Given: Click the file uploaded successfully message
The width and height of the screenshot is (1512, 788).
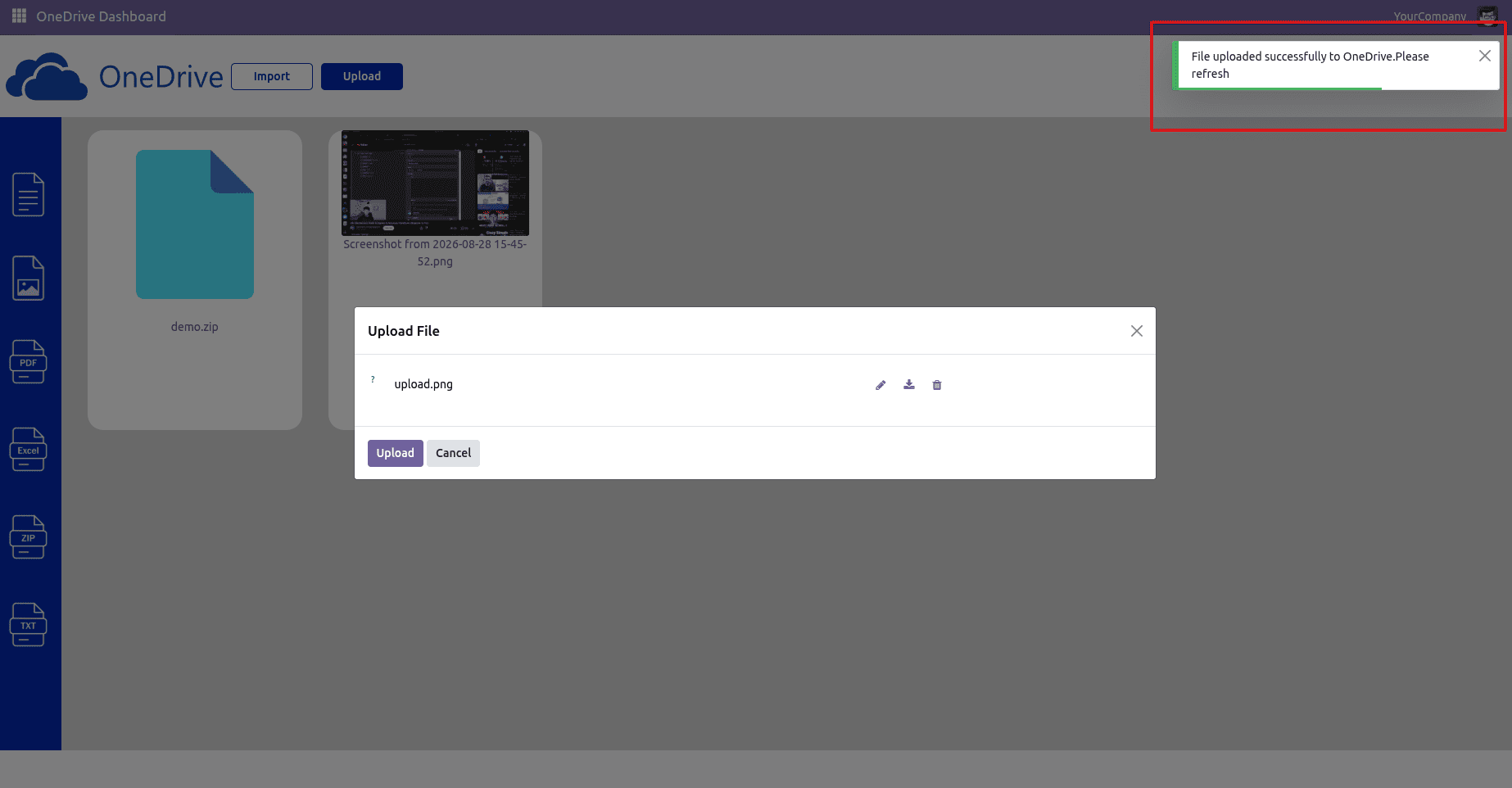Looking at the screenshot, I should [1310, 65].
